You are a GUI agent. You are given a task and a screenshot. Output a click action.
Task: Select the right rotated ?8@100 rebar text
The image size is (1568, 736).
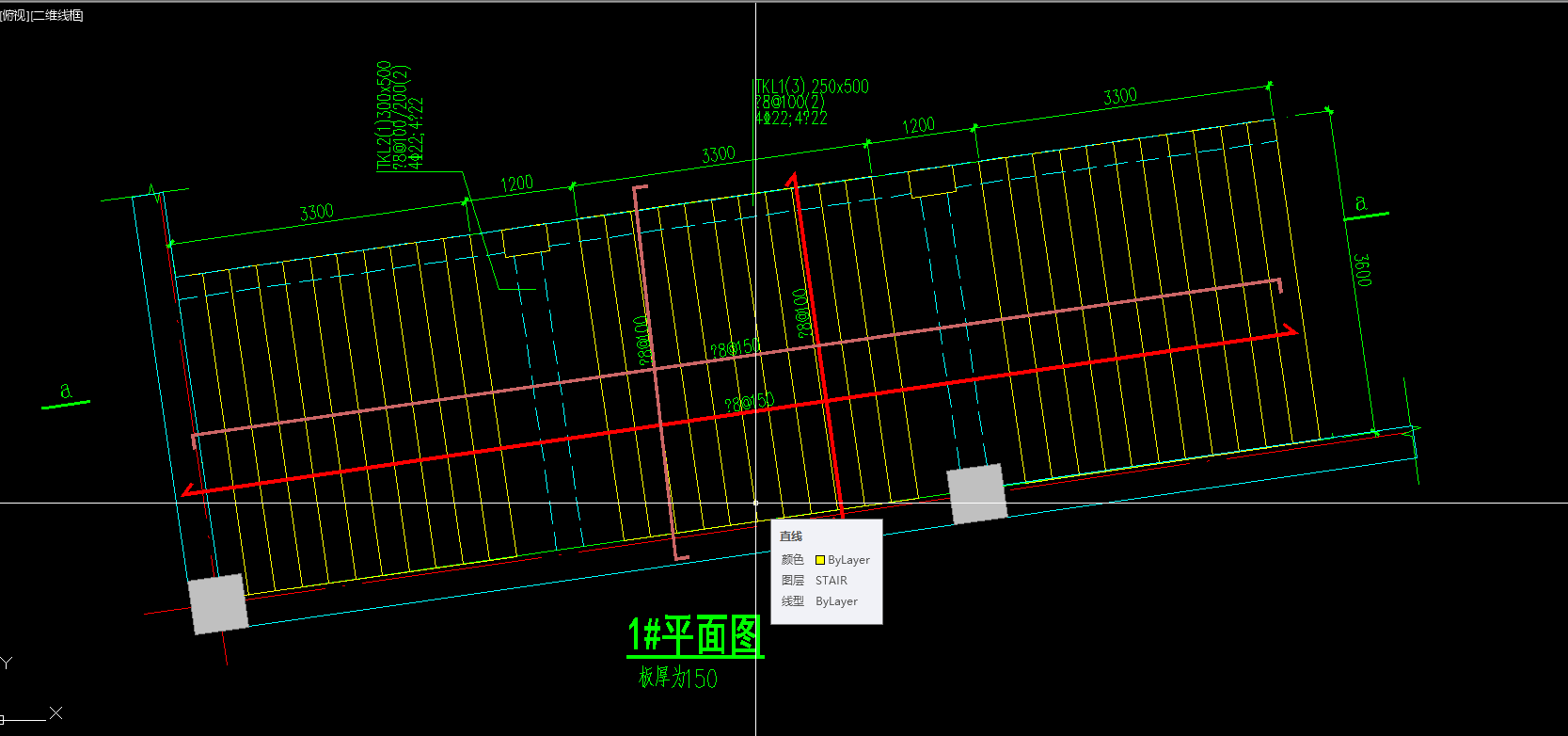[x=801, y=312]
